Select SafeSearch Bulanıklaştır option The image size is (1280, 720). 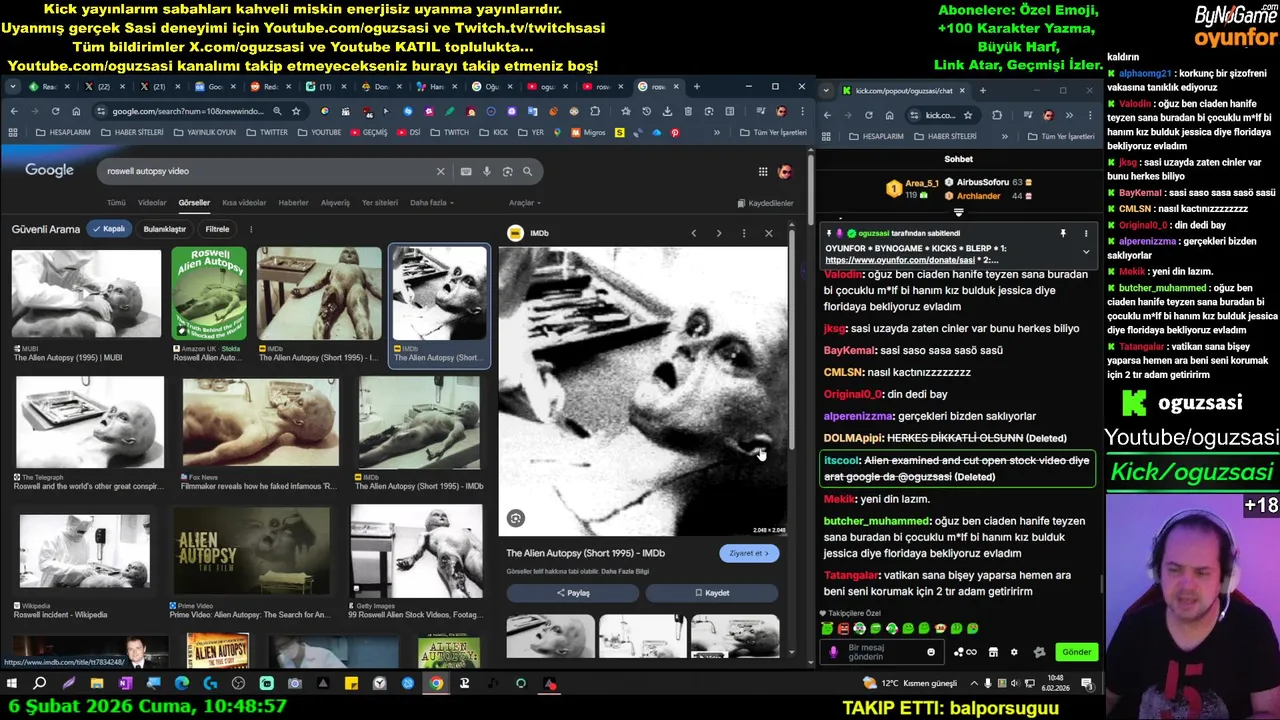[164, 229]
